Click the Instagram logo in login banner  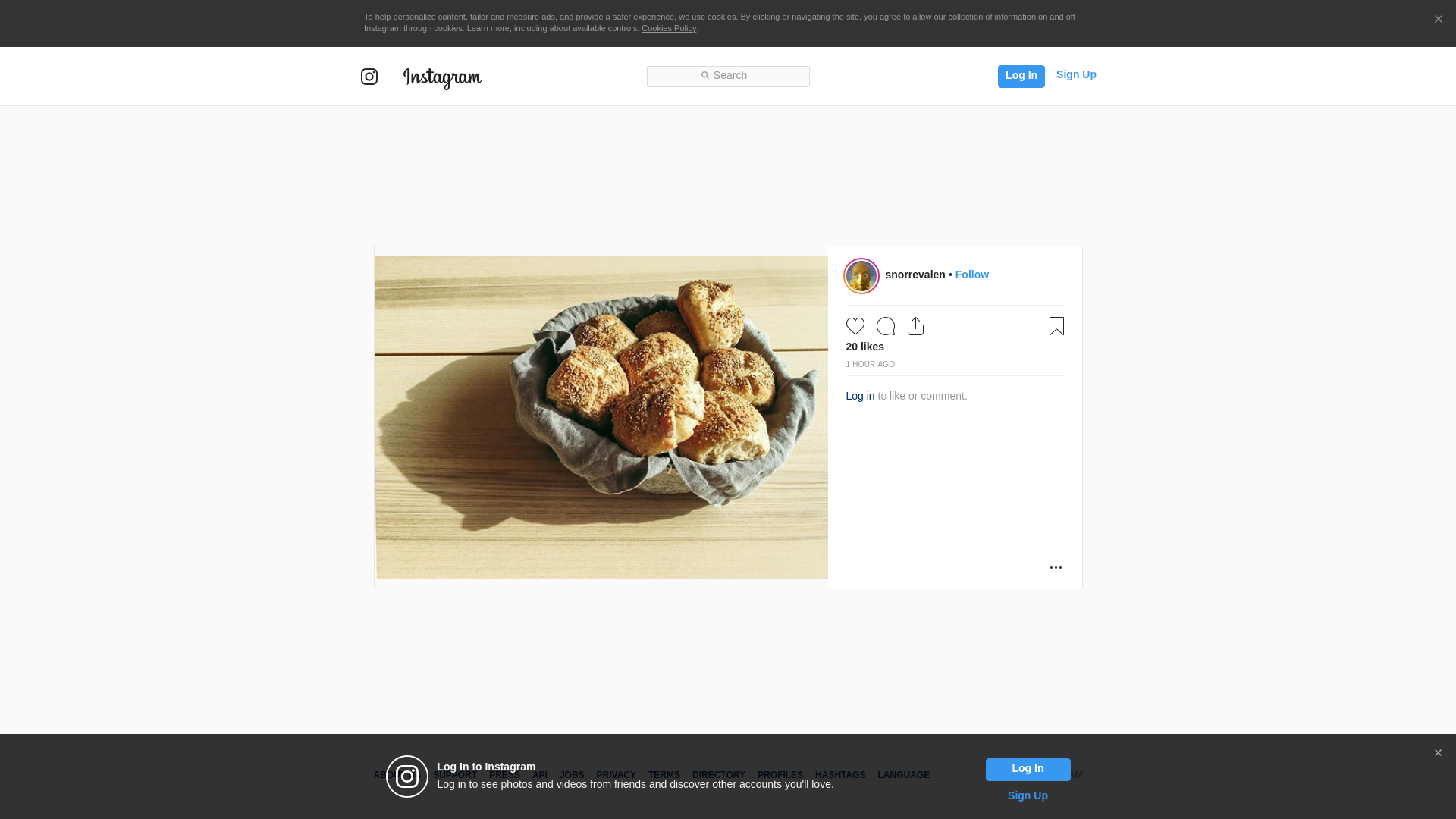coord(407,777)
